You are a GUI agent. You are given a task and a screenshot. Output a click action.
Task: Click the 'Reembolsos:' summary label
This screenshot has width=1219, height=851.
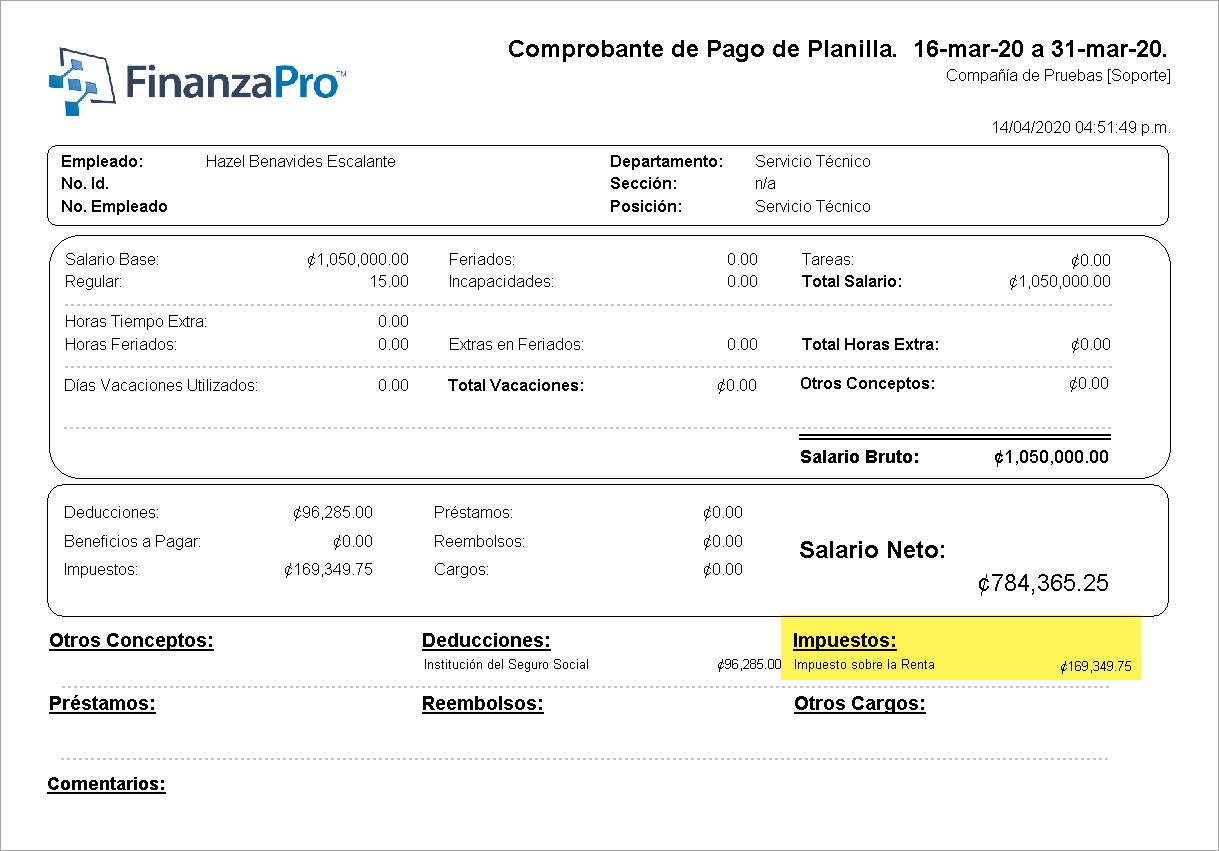(x=480, y=542)
